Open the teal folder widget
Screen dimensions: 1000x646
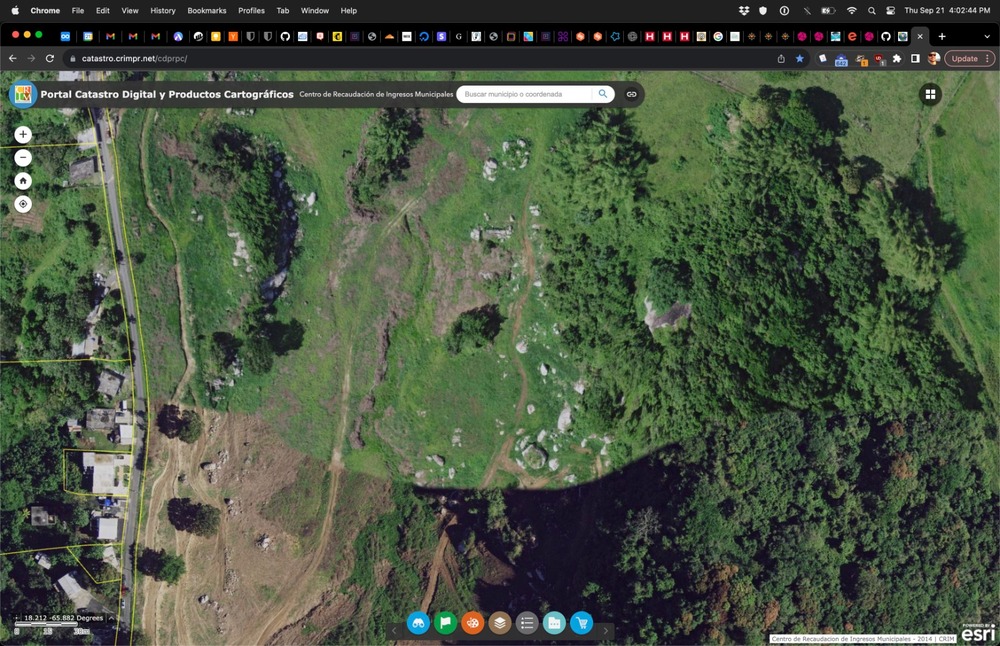pos(554,623)
